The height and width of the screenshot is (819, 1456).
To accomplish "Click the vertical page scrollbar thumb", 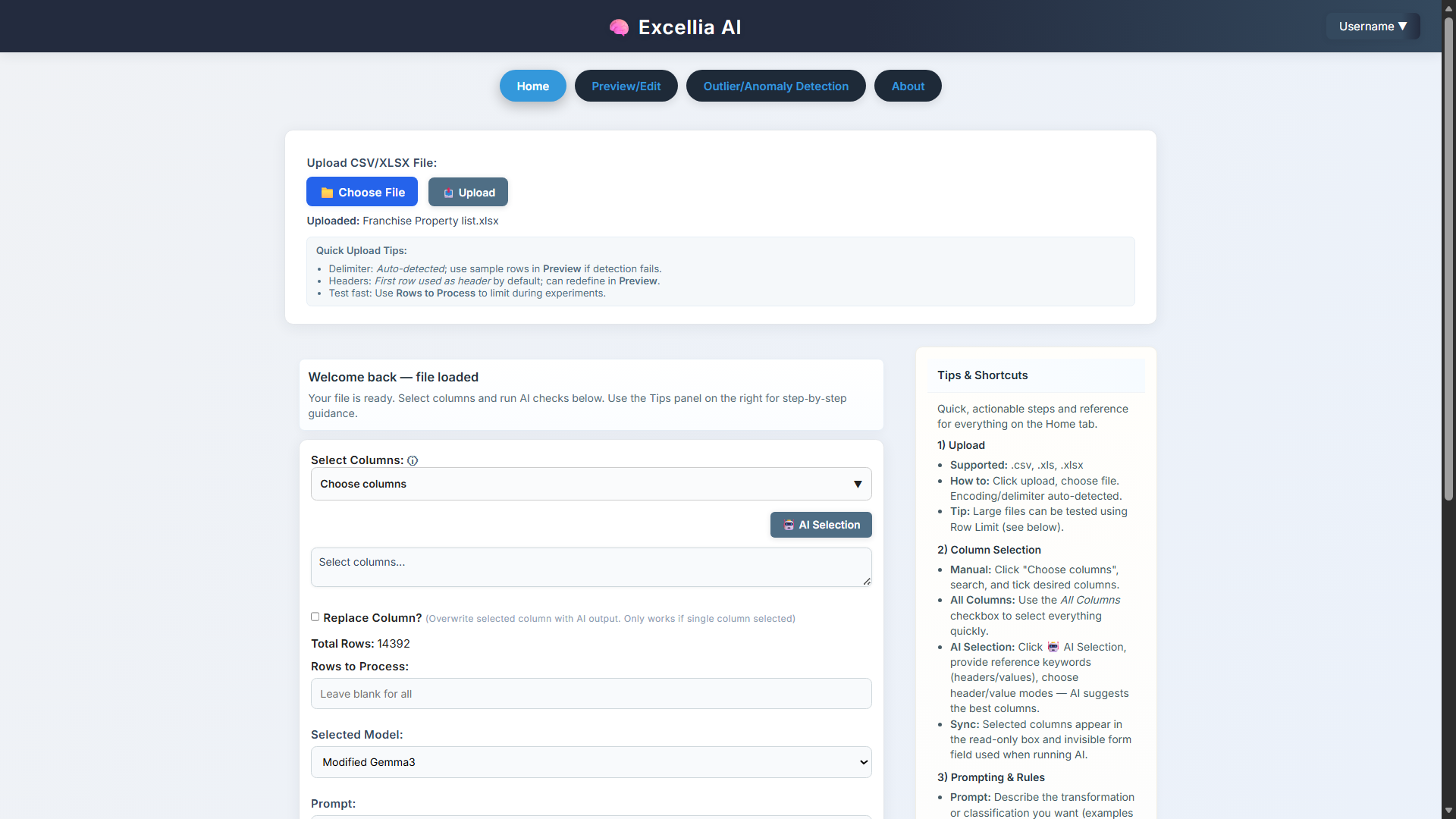I will coord(1448,258).
